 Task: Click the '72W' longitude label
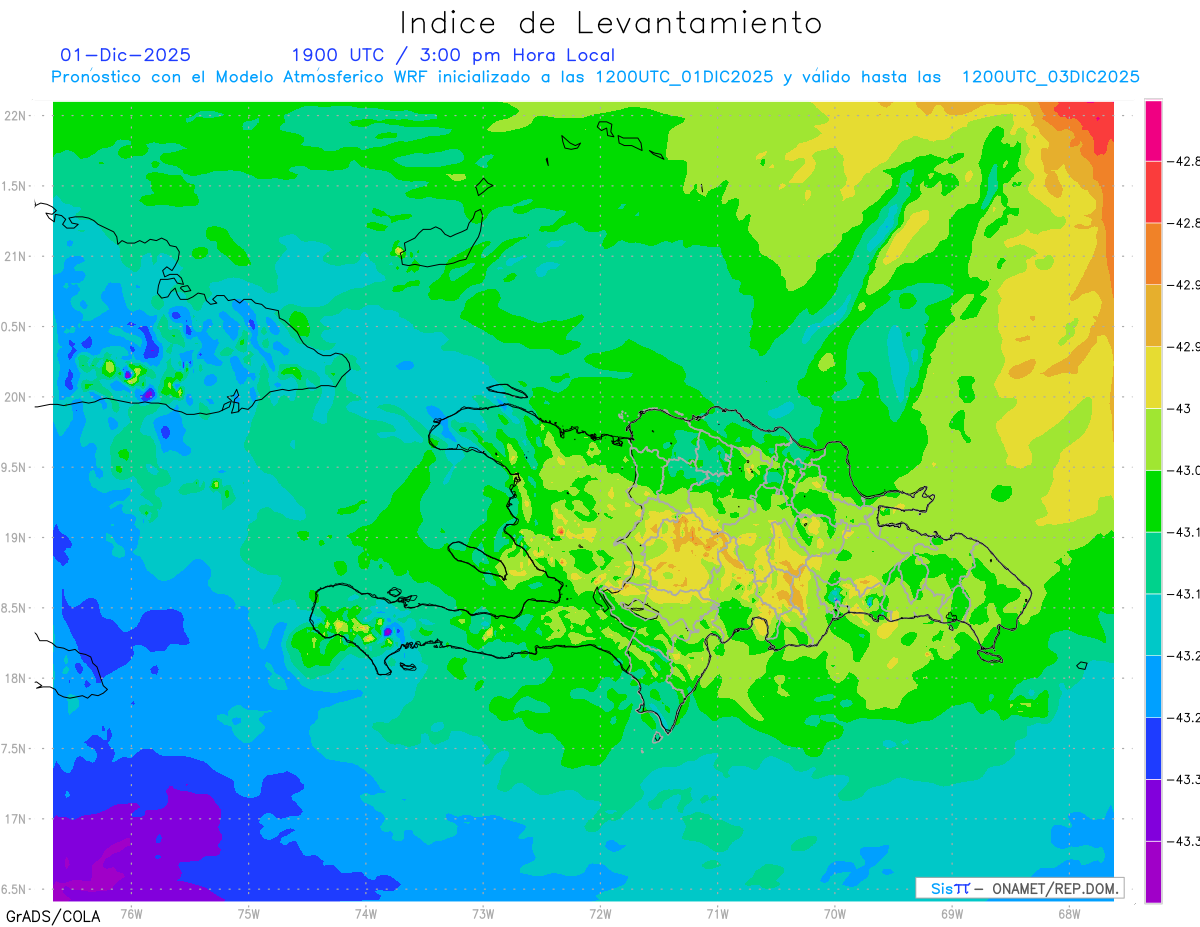(x=600, y=913)
